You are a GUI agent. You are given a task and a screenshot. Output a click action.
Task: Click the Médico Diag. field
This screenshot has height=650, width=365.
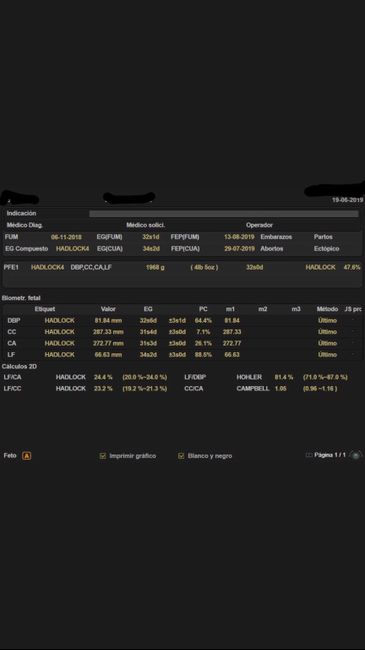25,225
